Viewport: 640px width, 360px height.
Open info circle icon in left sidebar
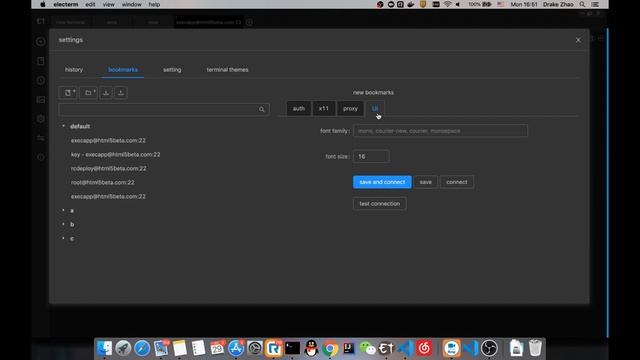click(x=41, y=157)
